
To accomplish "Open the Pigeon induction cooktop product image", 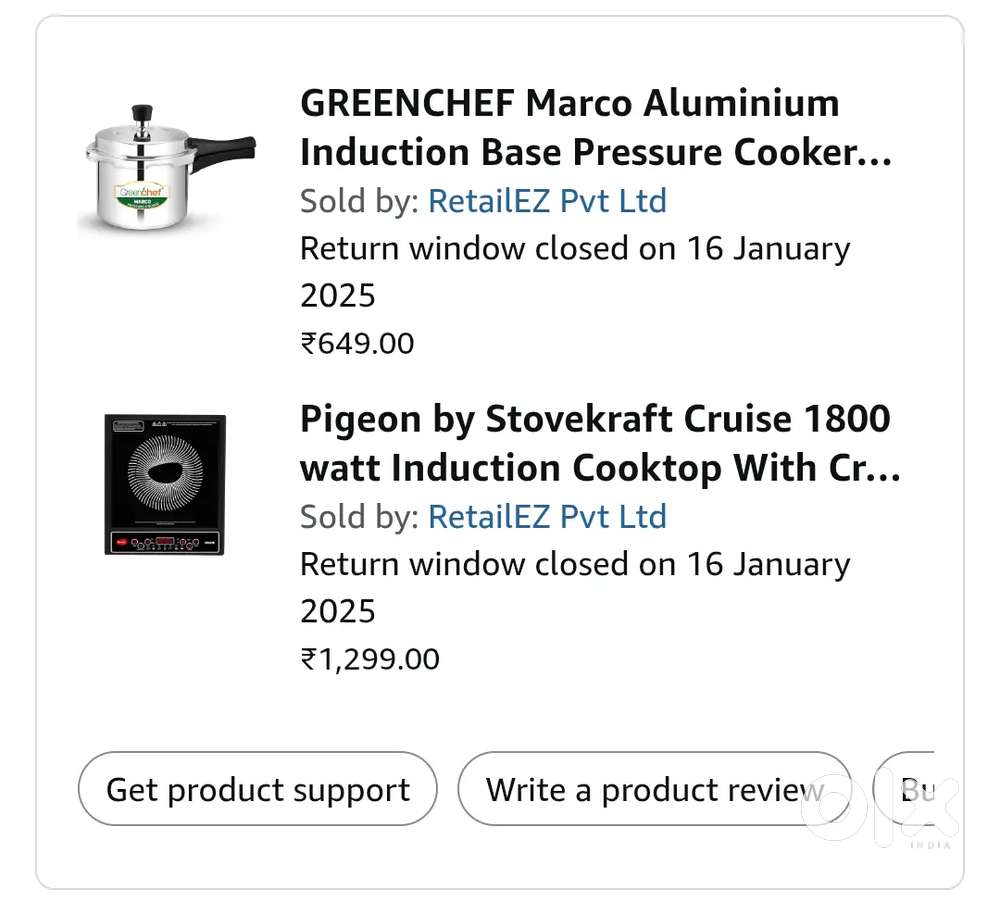I will pos(165,484).
